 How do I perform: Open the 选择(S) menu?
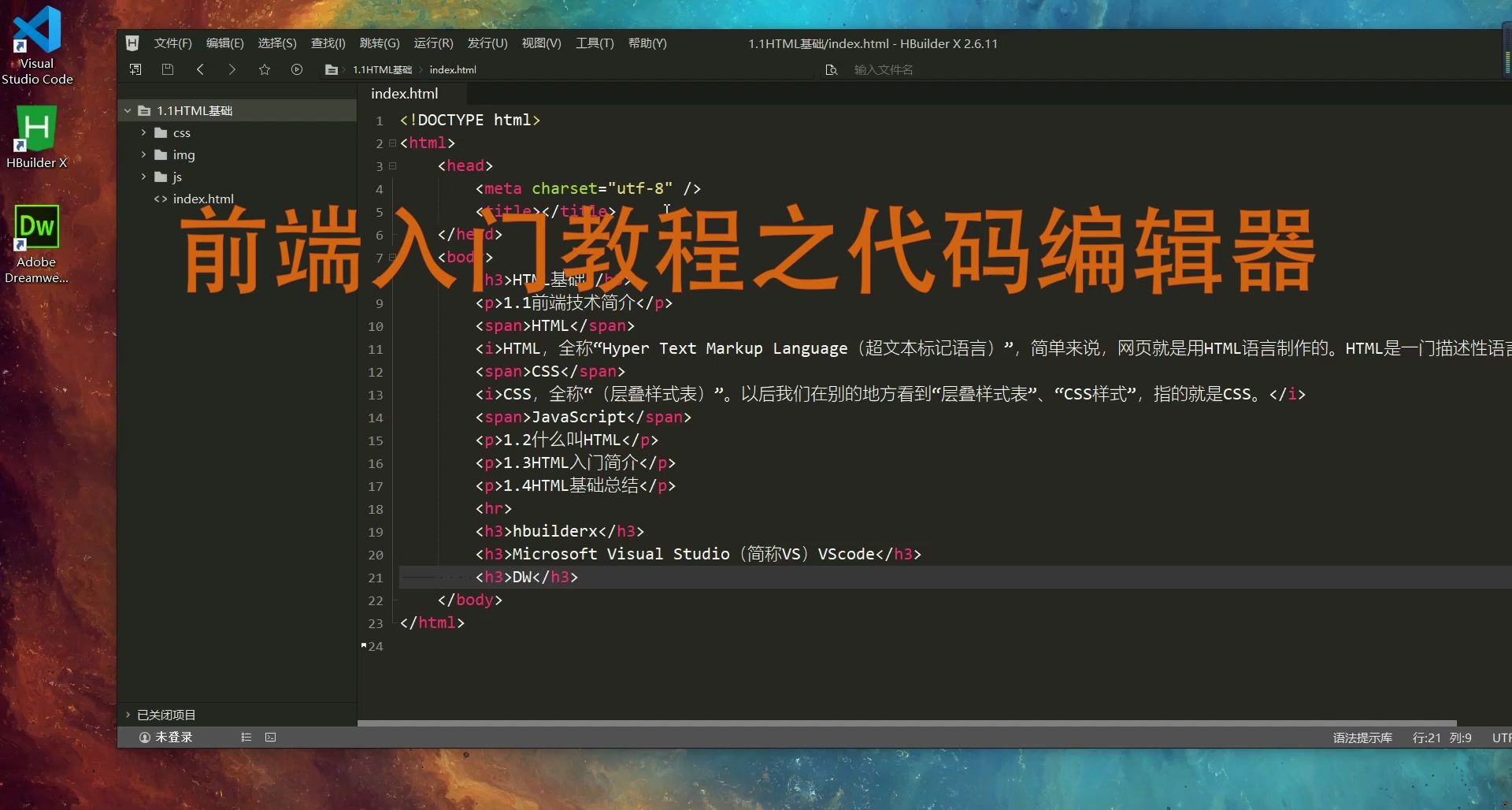[x=277, y=43]
